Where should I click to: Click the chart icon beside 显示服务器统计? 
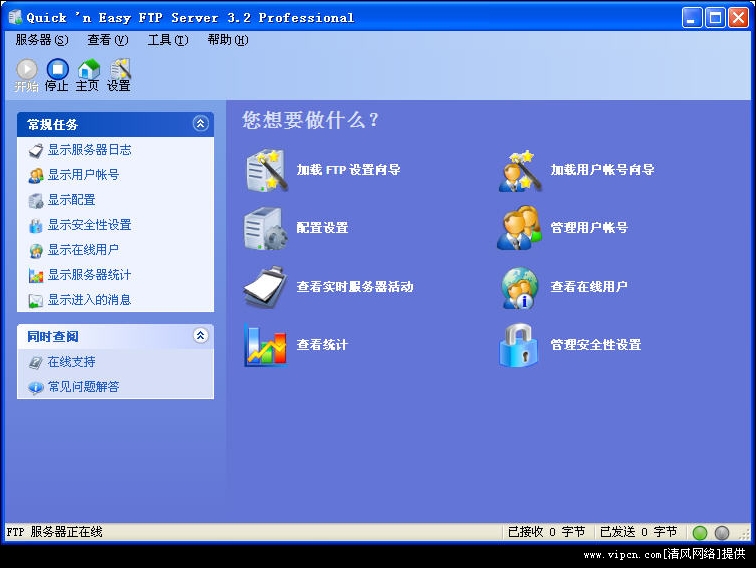[36, 276]
